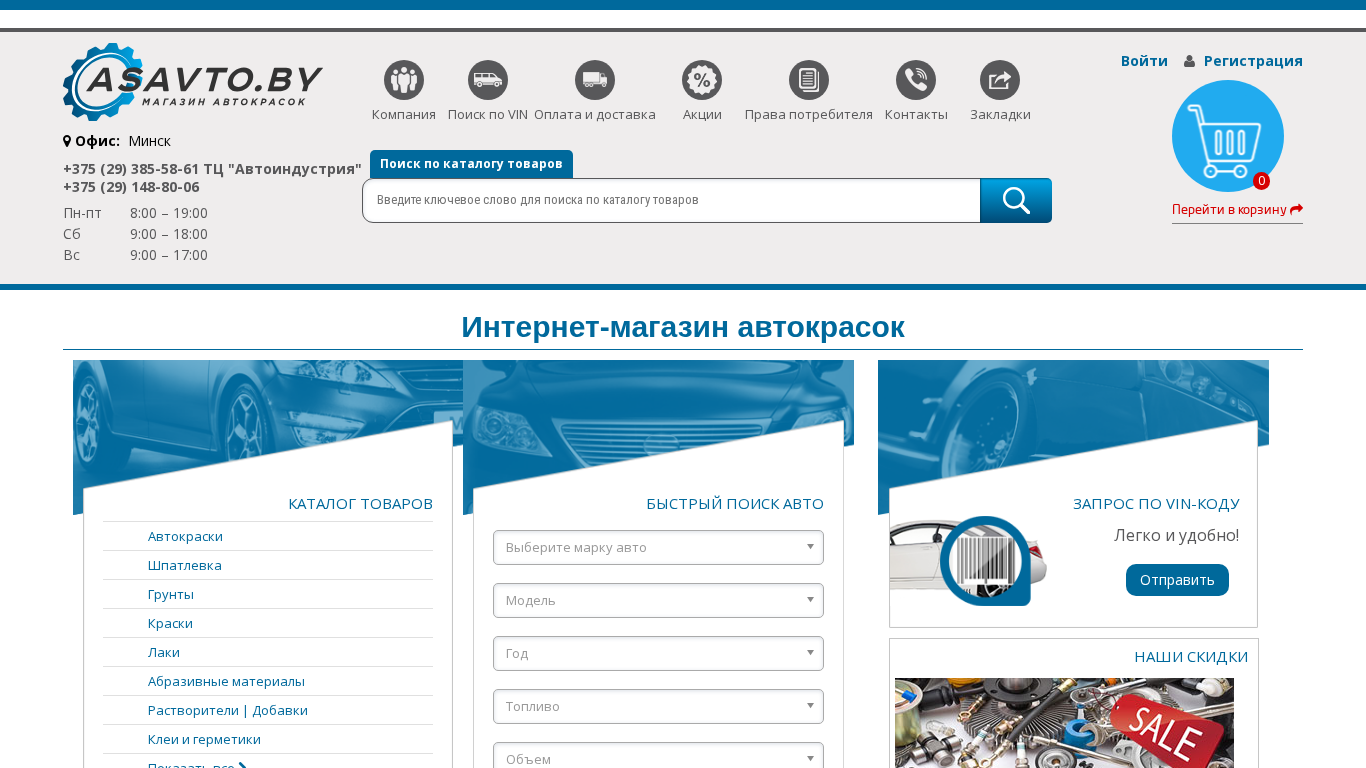The image size is (1366, 768).
Task: Select the Акции percent badge icon
Action: point(702,80)
